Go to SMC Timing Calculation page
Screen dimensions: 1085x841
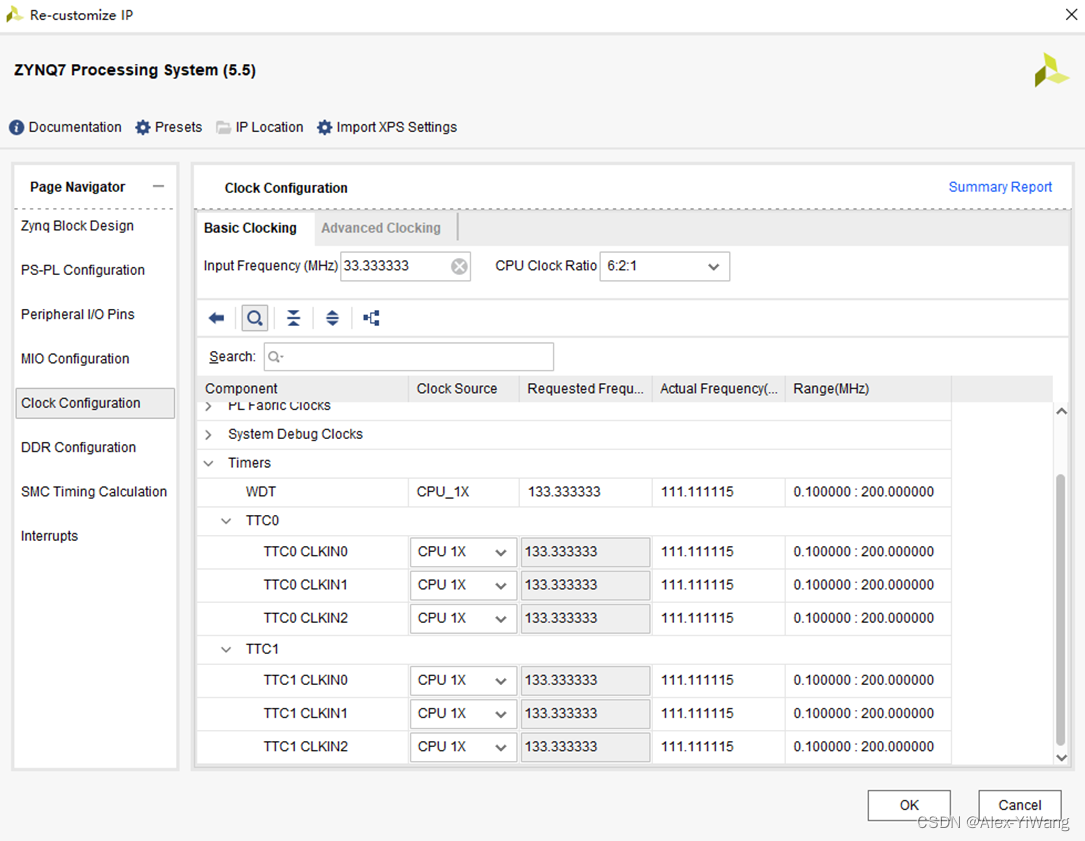click(94, 491)
